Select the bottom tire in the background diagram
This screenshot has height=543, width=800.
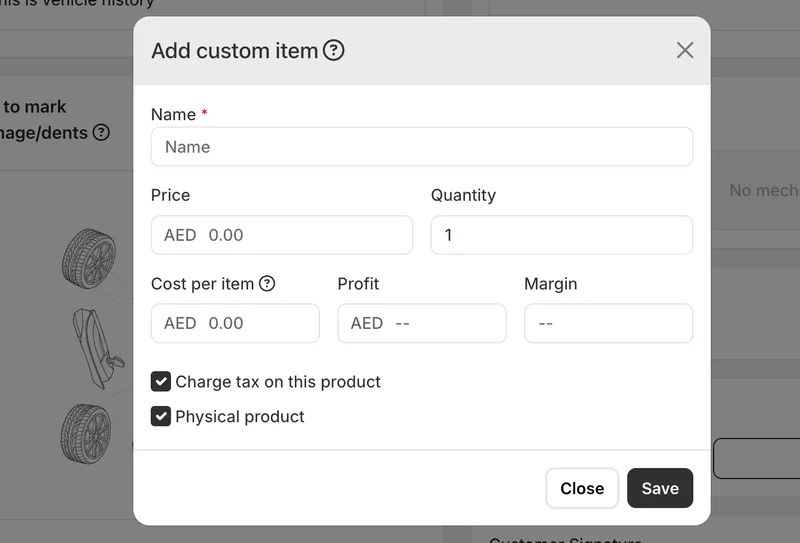click(86, 434)
